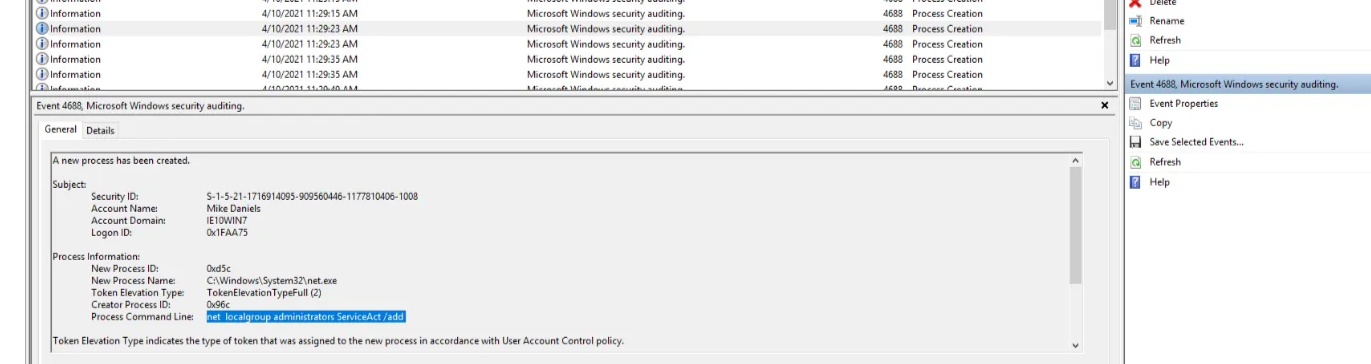The height and width of the screenshot is (364, 1371).
Task: Open Event Properties from the Actions pane
Action: tap(1183, 104)
